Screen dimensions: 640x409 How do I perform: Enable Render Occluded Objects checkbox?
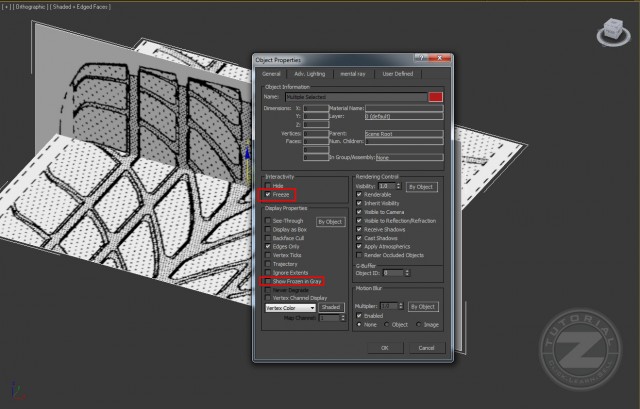pos(359,255)
